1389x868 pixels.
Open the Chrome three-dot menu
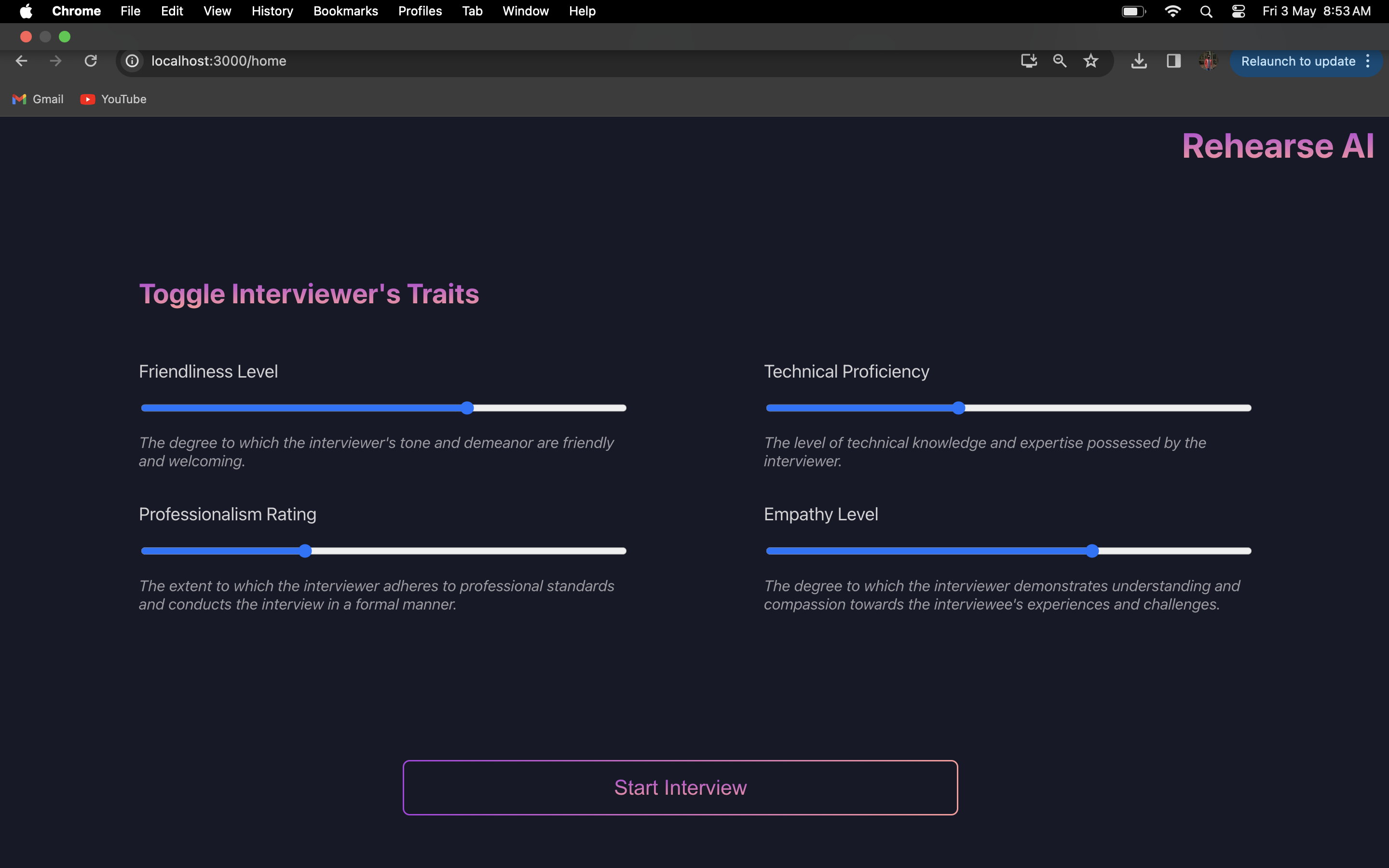tap(1368, 61)
